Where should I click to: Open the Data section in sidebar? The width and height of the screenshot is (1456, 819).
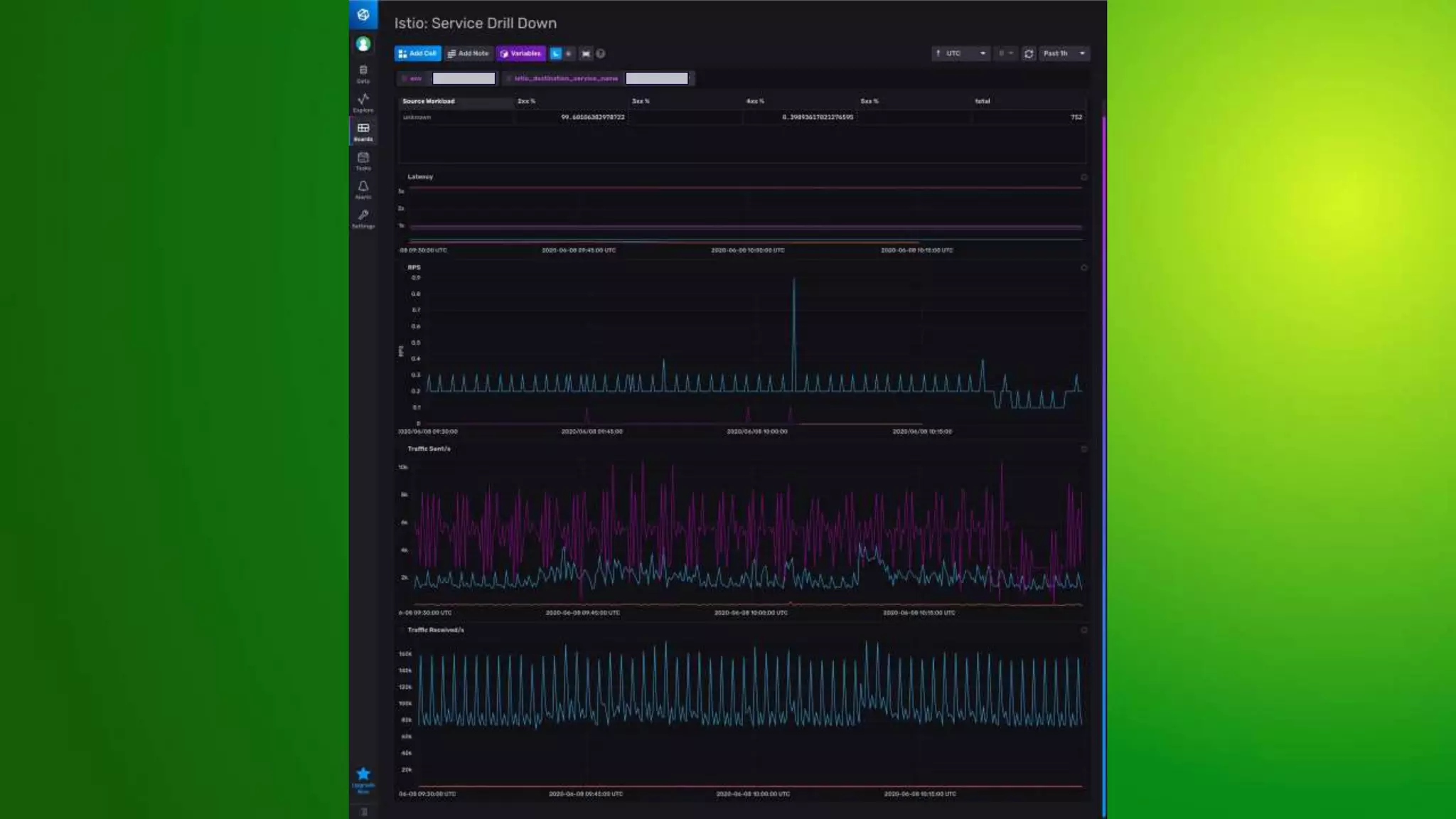point(363,73)
